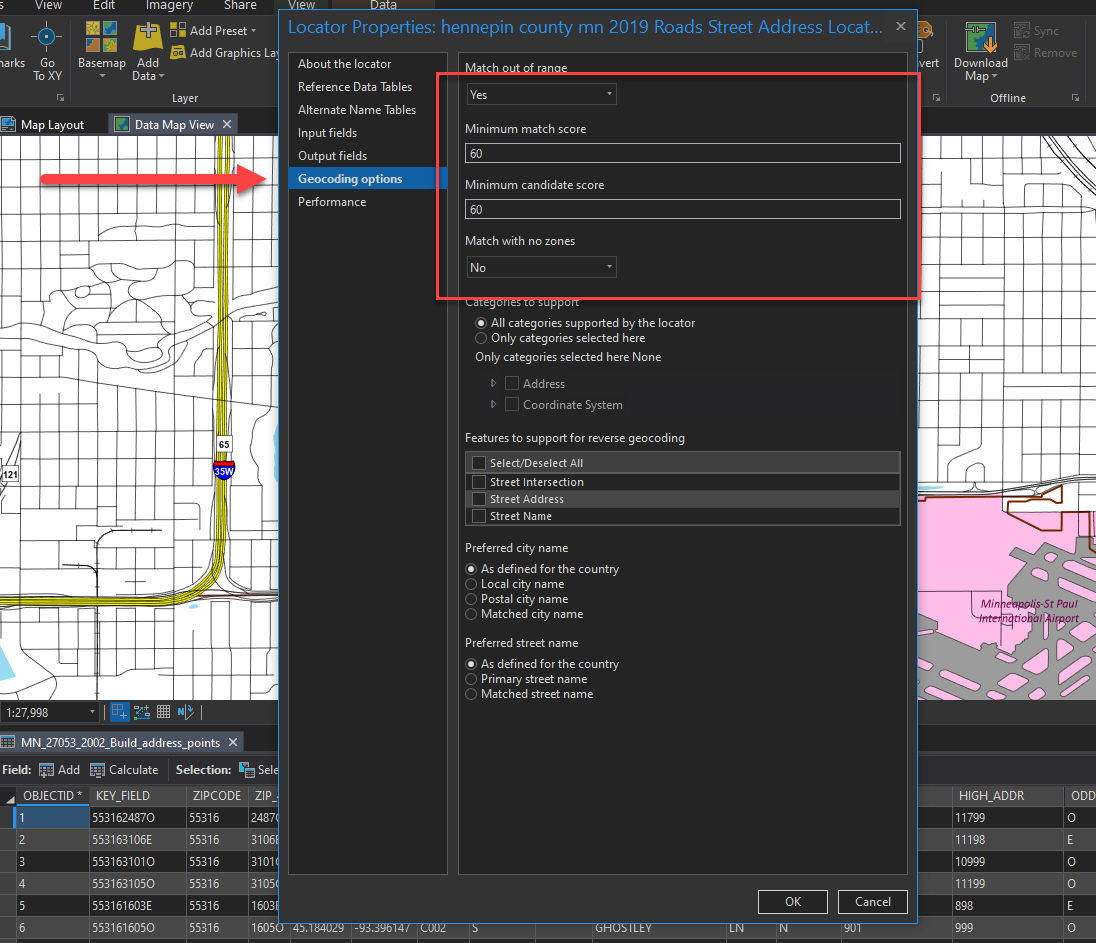1096x943 pixels.
Task: Click the Download Map icon
Action: click(981, 37)
